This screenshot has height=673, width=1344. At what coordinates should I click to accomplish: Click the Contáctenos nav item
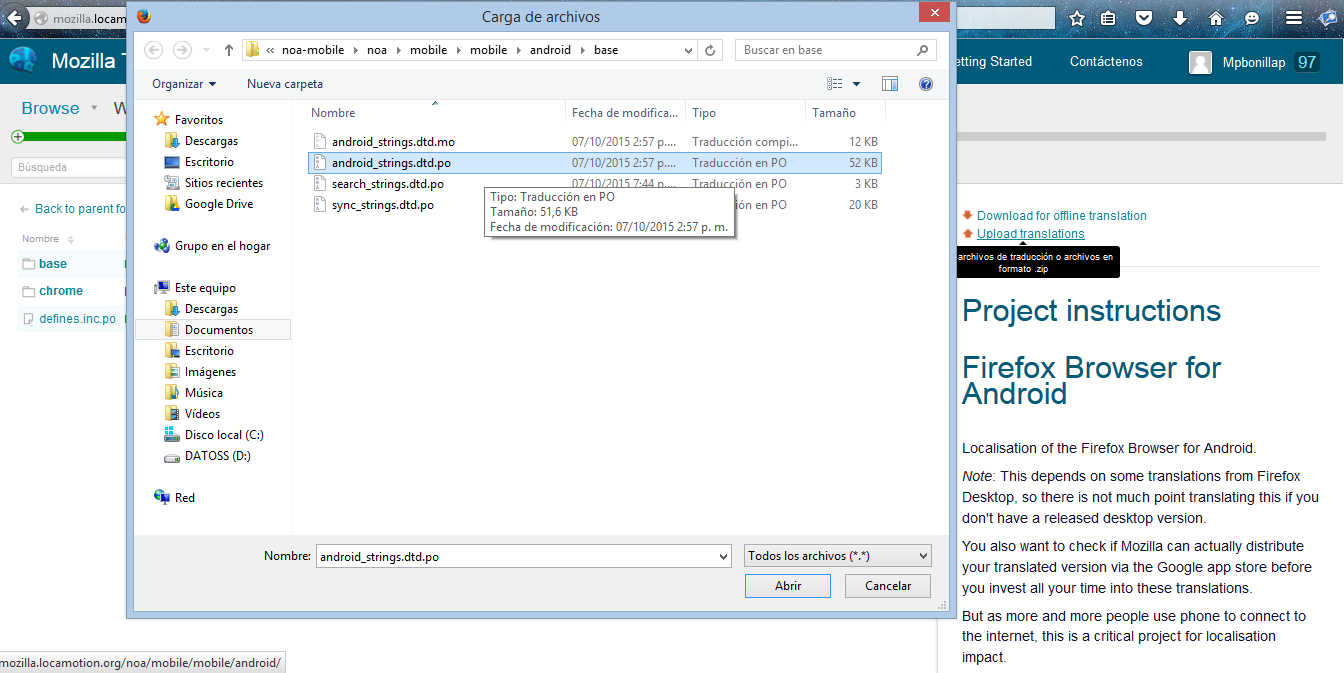point(1106,62)
